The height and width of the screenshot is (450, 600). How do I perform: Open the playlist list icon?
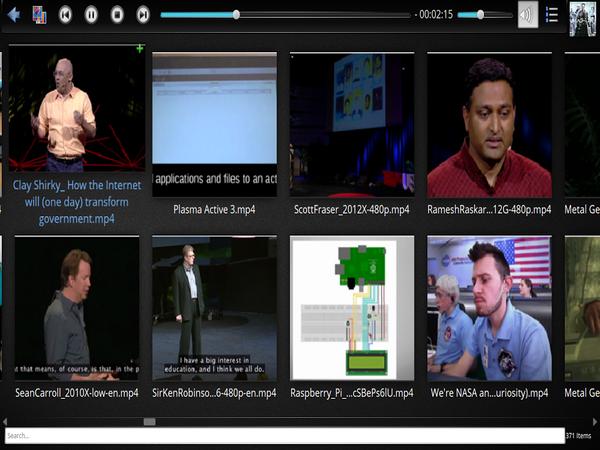[552, 15]
